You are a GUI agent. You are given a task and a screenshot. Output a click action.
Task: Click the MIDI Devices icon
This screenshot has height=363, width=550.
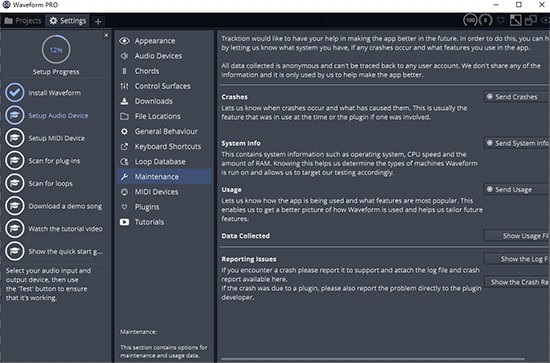point(124,192)
